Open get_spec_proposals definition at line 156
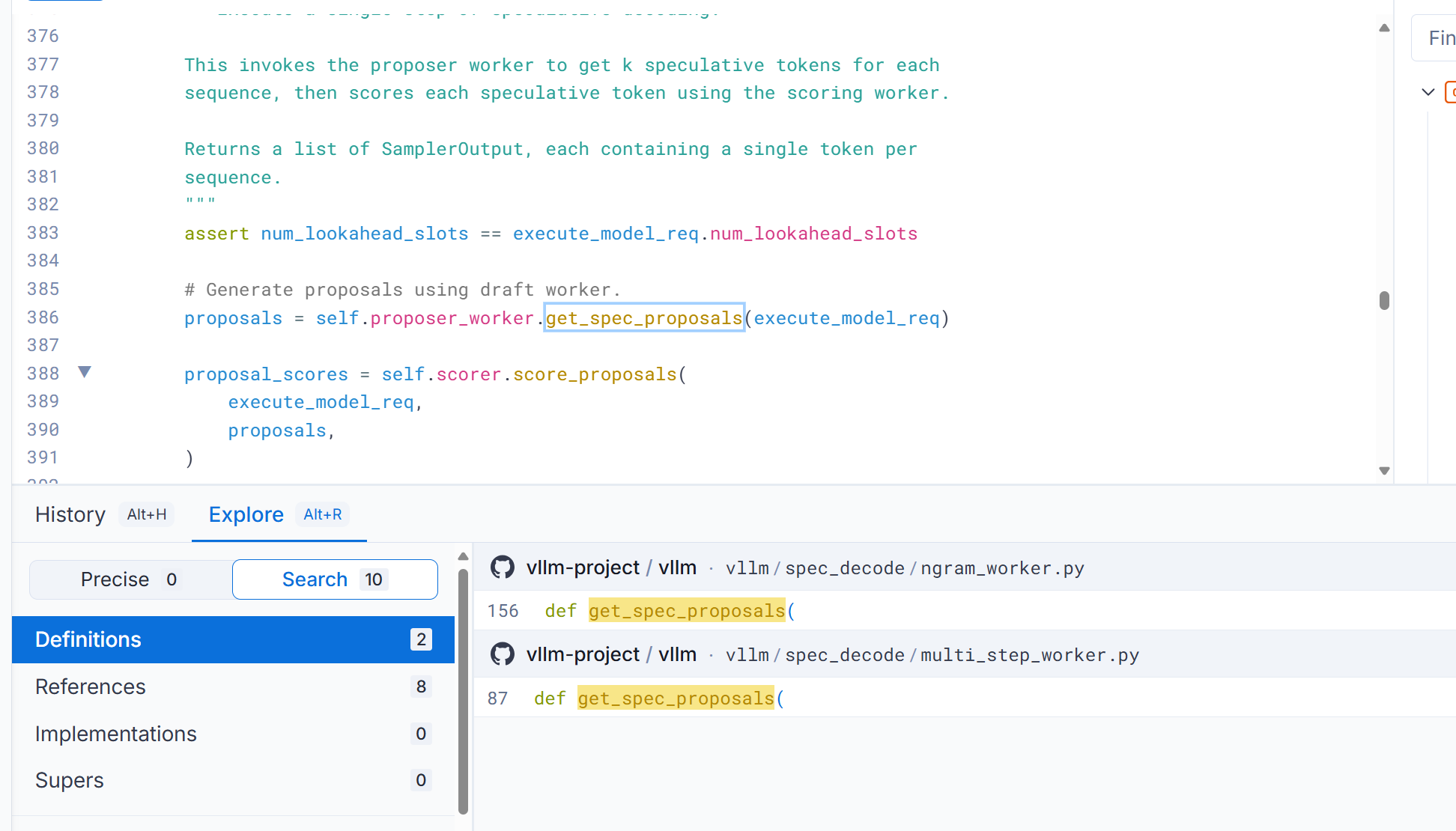 click(686, 611)
